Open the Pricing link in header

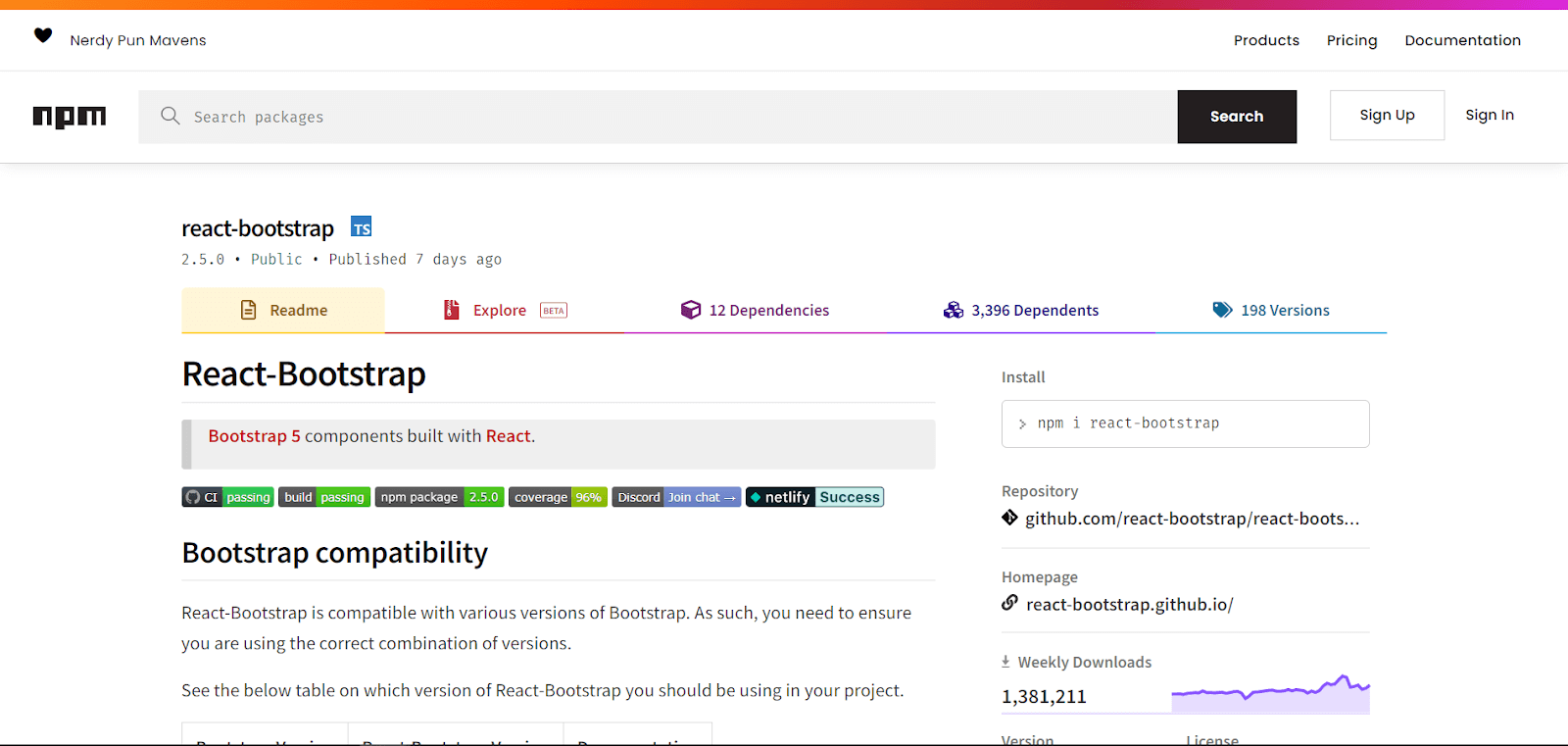click(1351, 40)
